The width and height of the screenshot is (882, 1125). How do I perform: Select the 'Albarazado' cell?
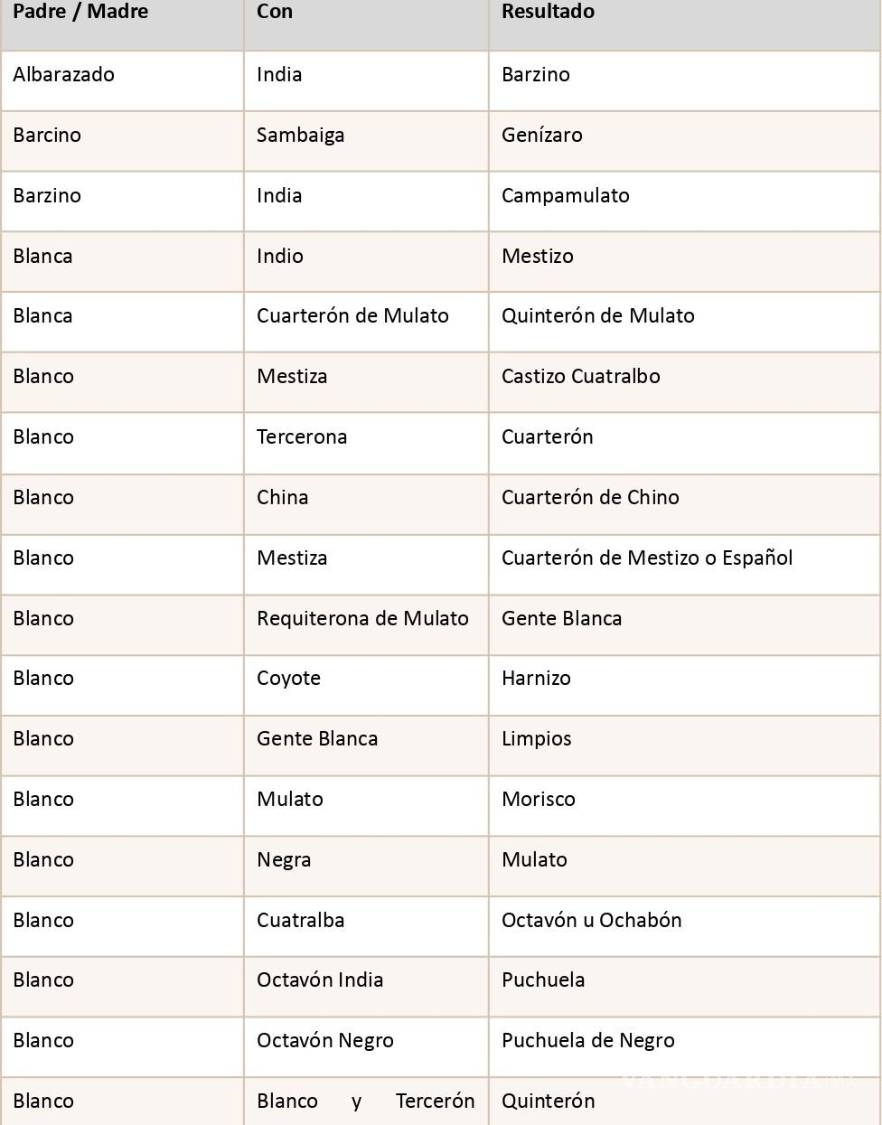coord(64,75)
